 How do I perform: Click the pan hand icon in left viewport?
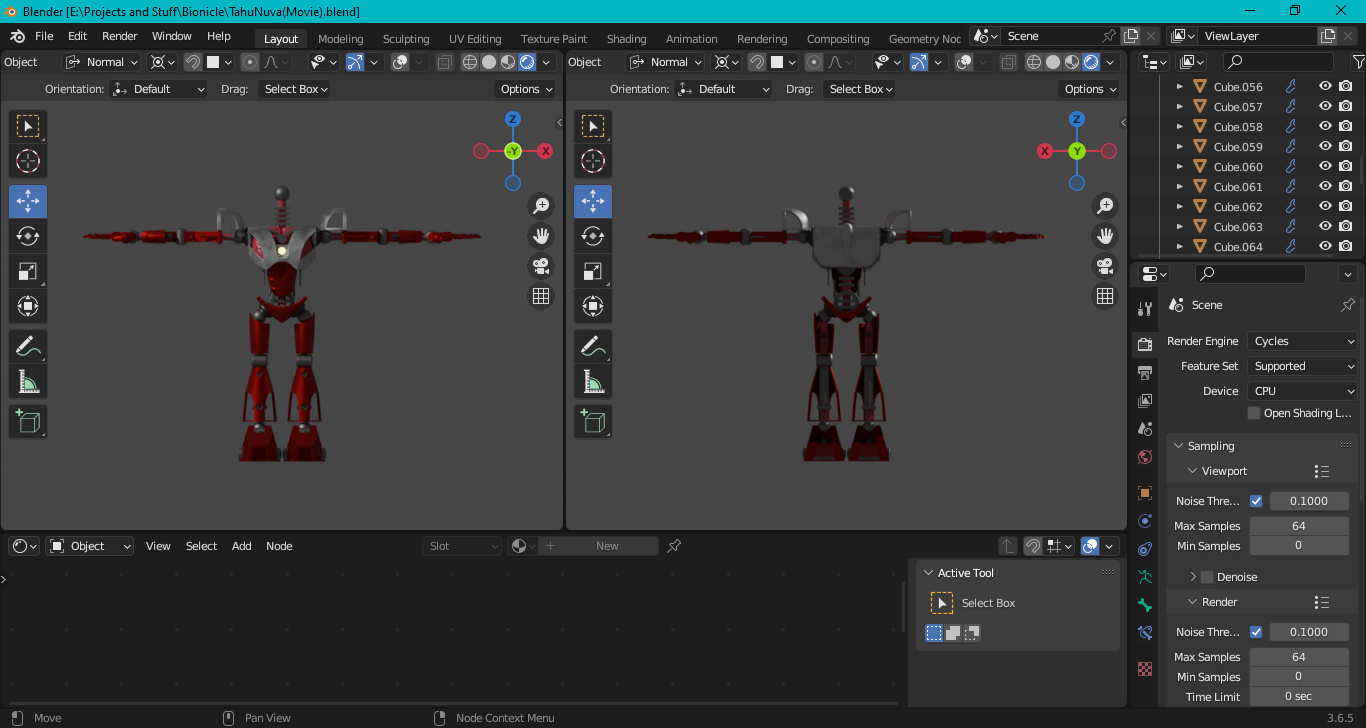click(x=541, y=236)
